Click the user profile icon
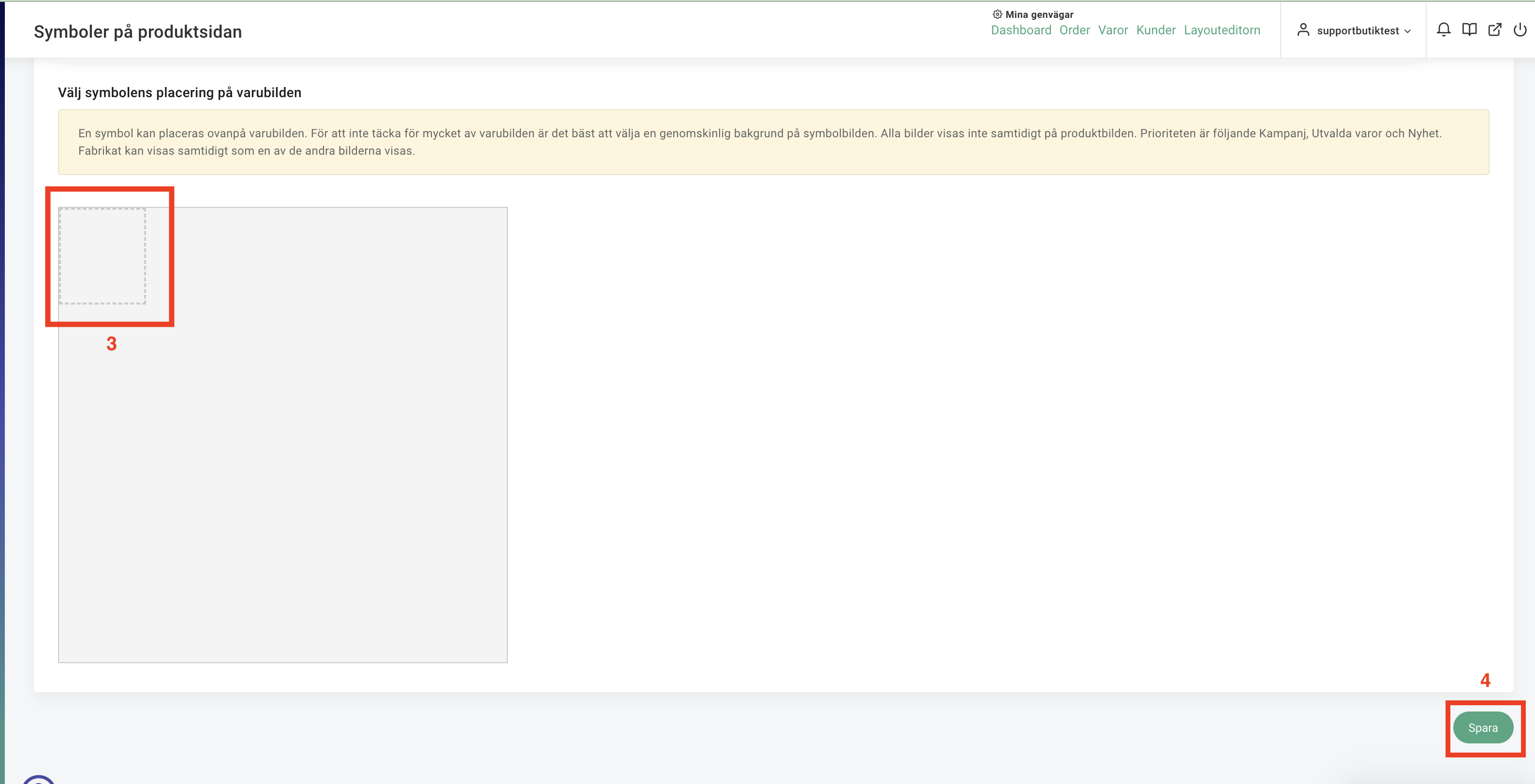Image resolution: width=1535 pixels, height=784 pixels. (1303, 30)
